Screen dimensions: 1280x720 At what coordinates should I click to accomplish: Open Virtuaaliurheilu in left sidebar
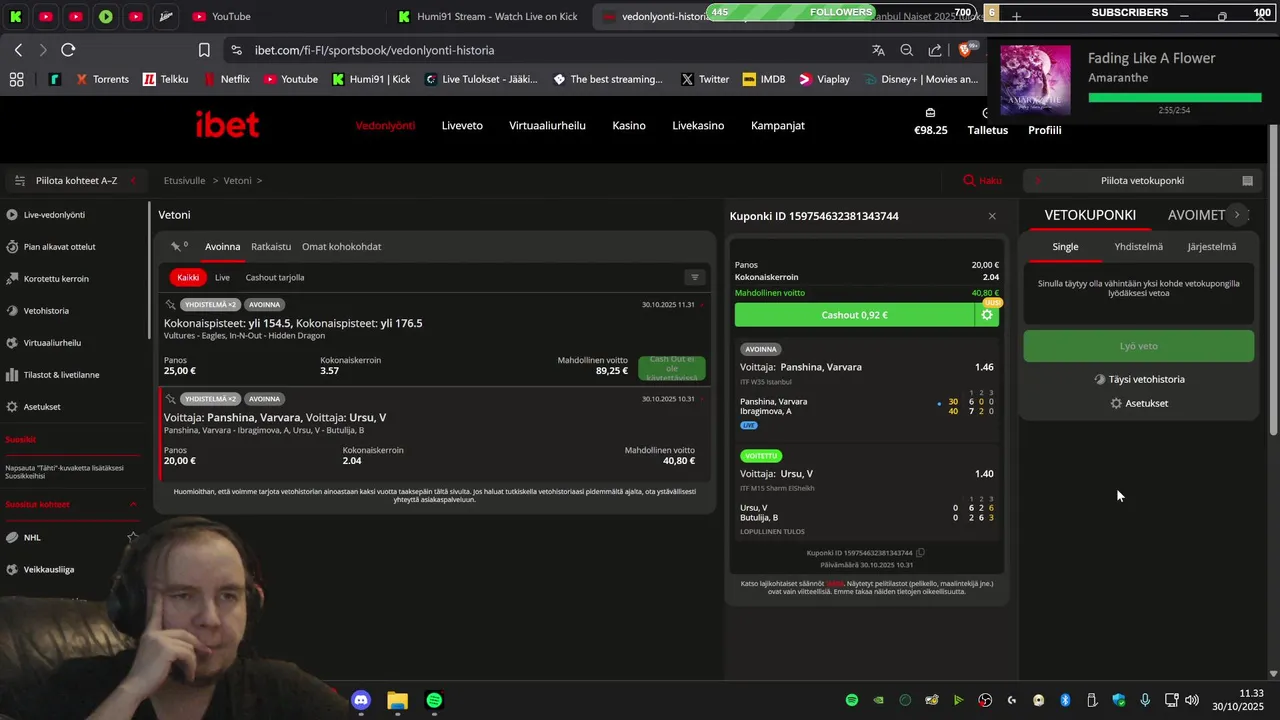click(x=52, y=343)
